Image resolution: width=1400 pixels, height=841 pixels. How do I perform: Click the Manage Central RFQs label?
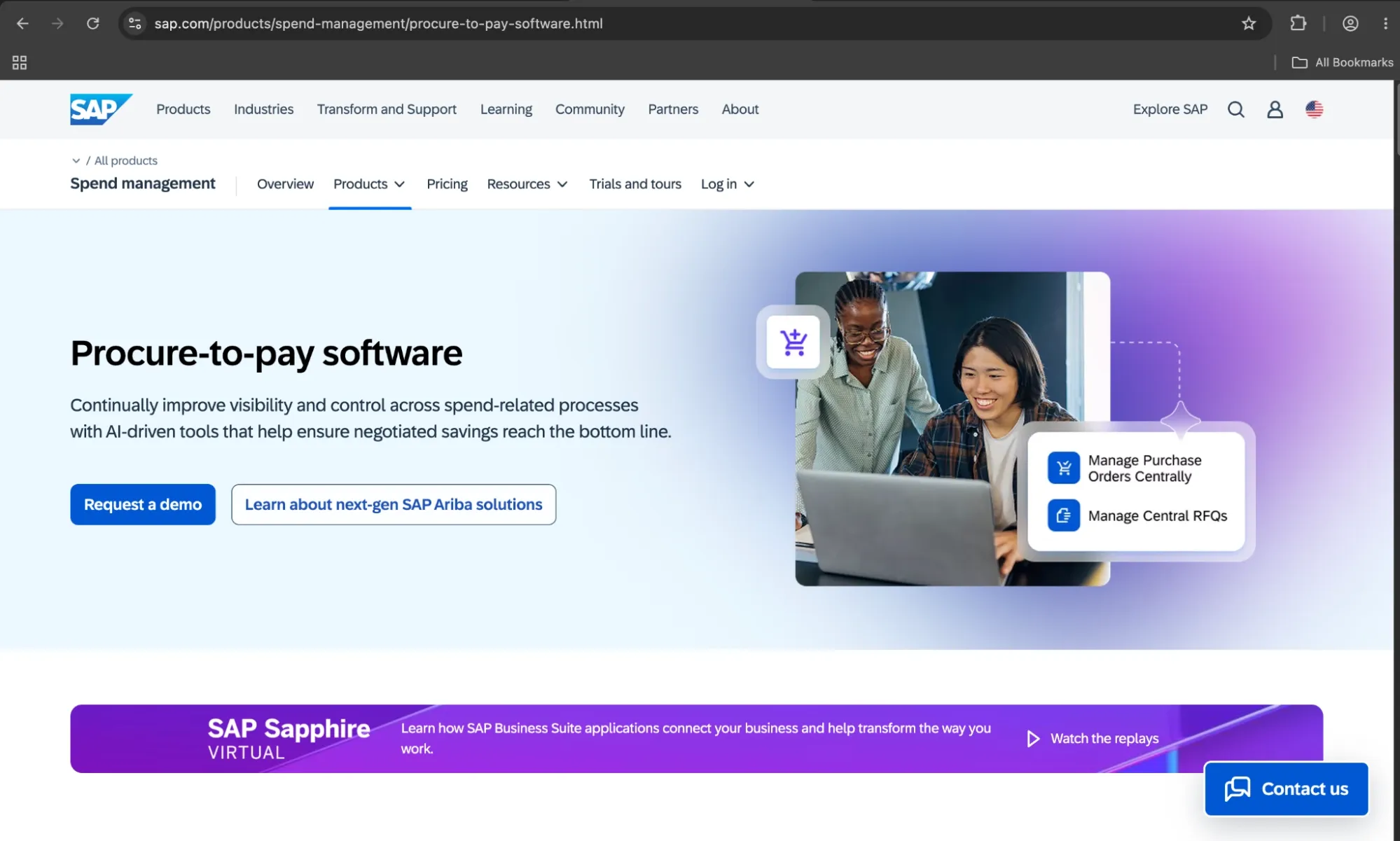point(1158,516)
